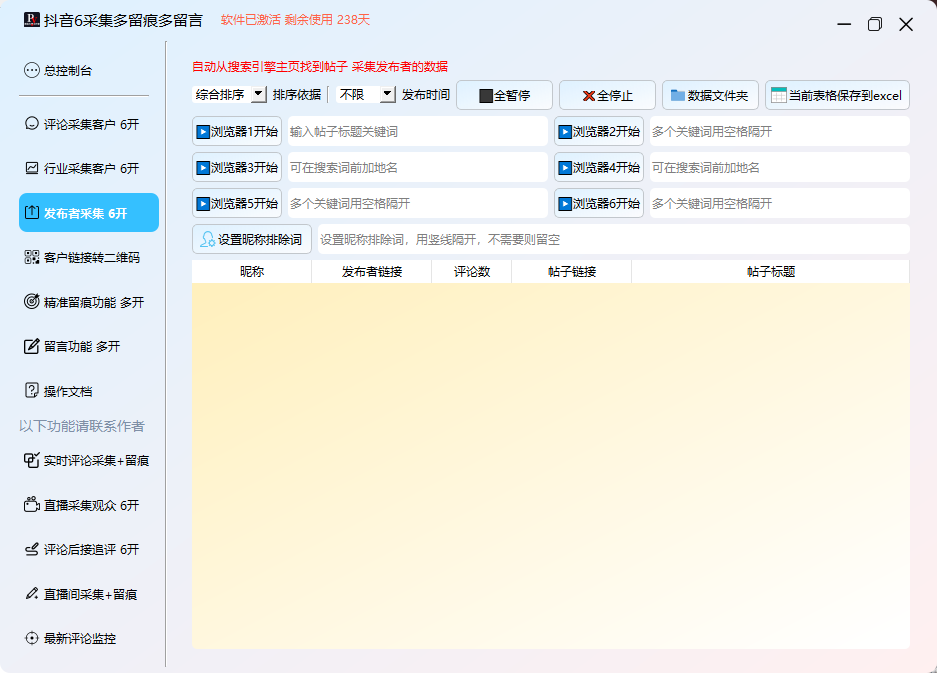The width and height of the screenshot is (937, 673).
Task: Open the 数据文件夹 data folder
Action: click(710, 96)
